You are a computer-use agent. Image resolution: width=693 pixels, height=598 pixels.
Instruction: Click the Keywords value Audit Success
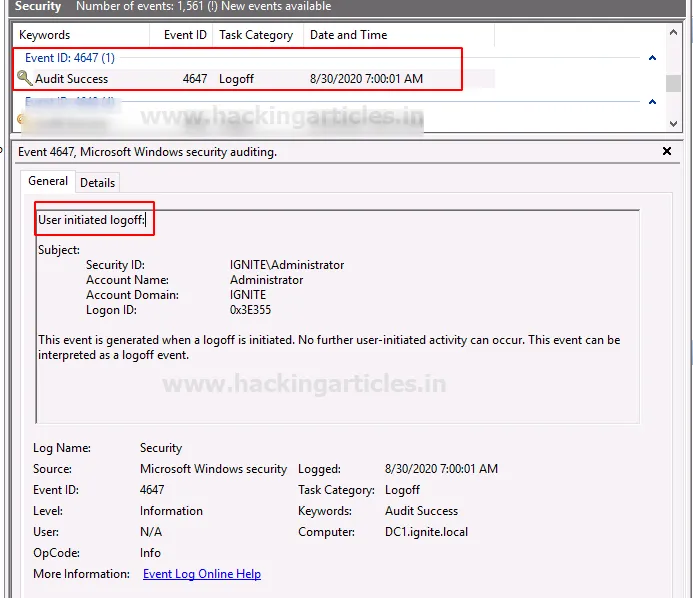click(421, 510)
